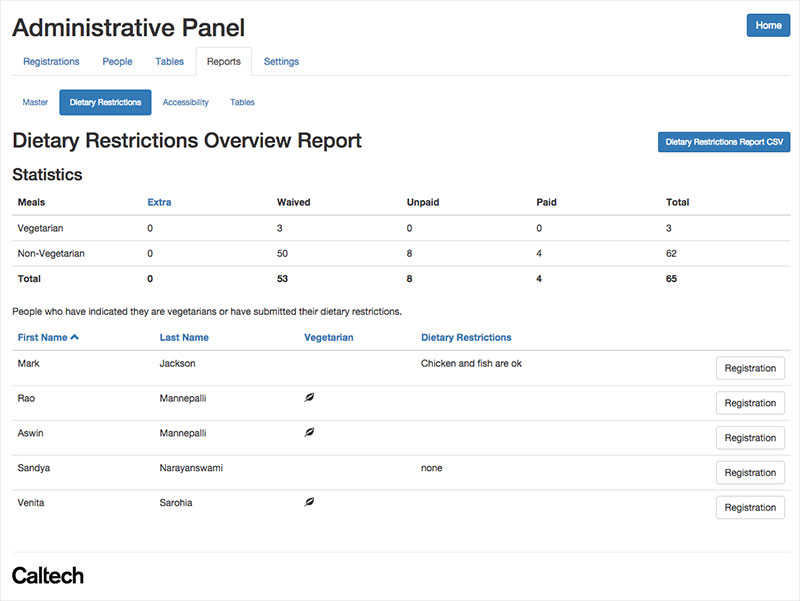
Task: Click the vegetarian leaf icon for Rao
Action: 309,397
